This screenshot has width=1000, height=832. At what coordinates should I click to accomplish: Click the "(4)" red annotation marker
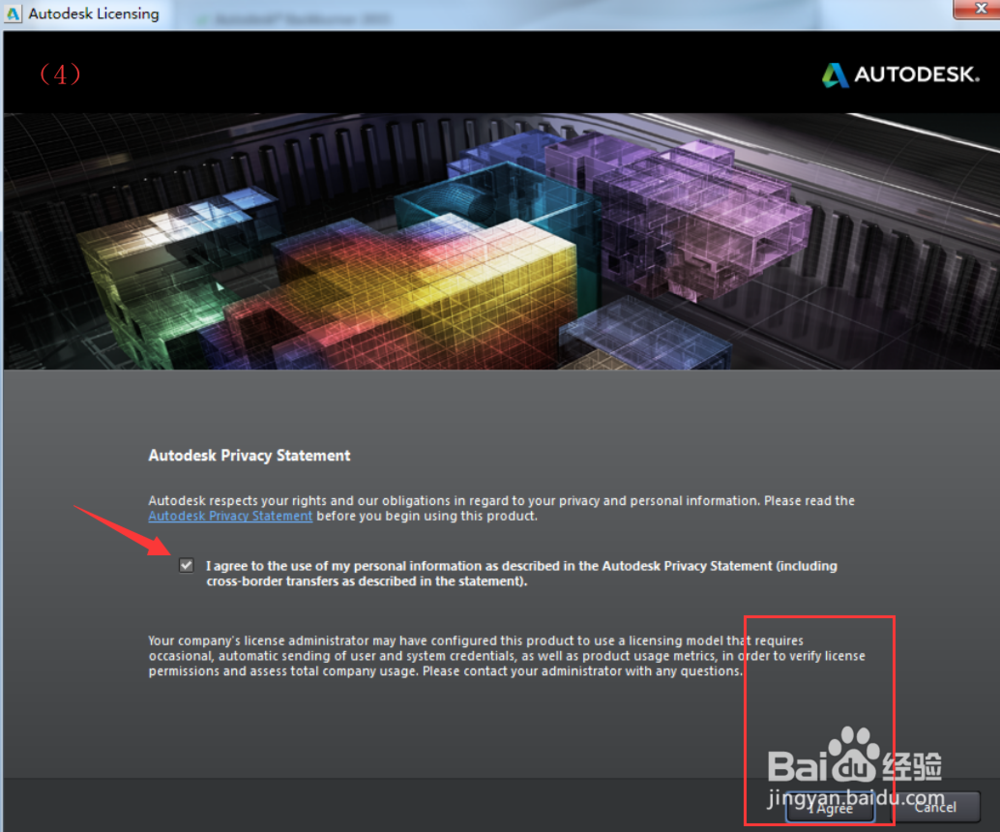pyautogui.click(x=59, y=74)
